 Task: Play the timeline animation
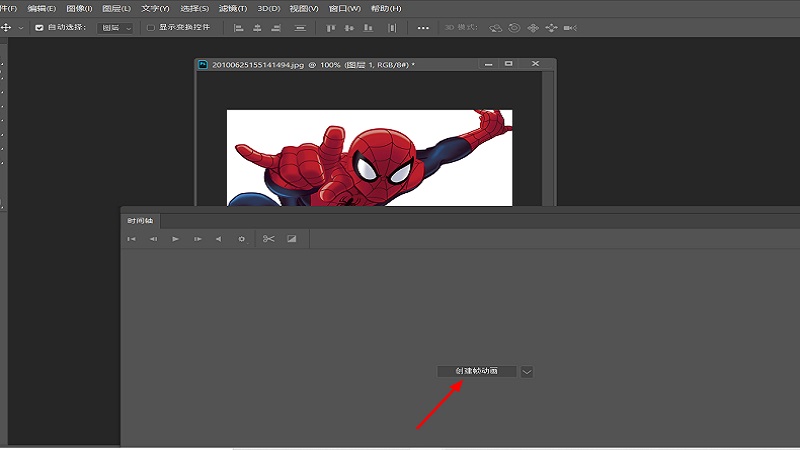tap(176, 239)
